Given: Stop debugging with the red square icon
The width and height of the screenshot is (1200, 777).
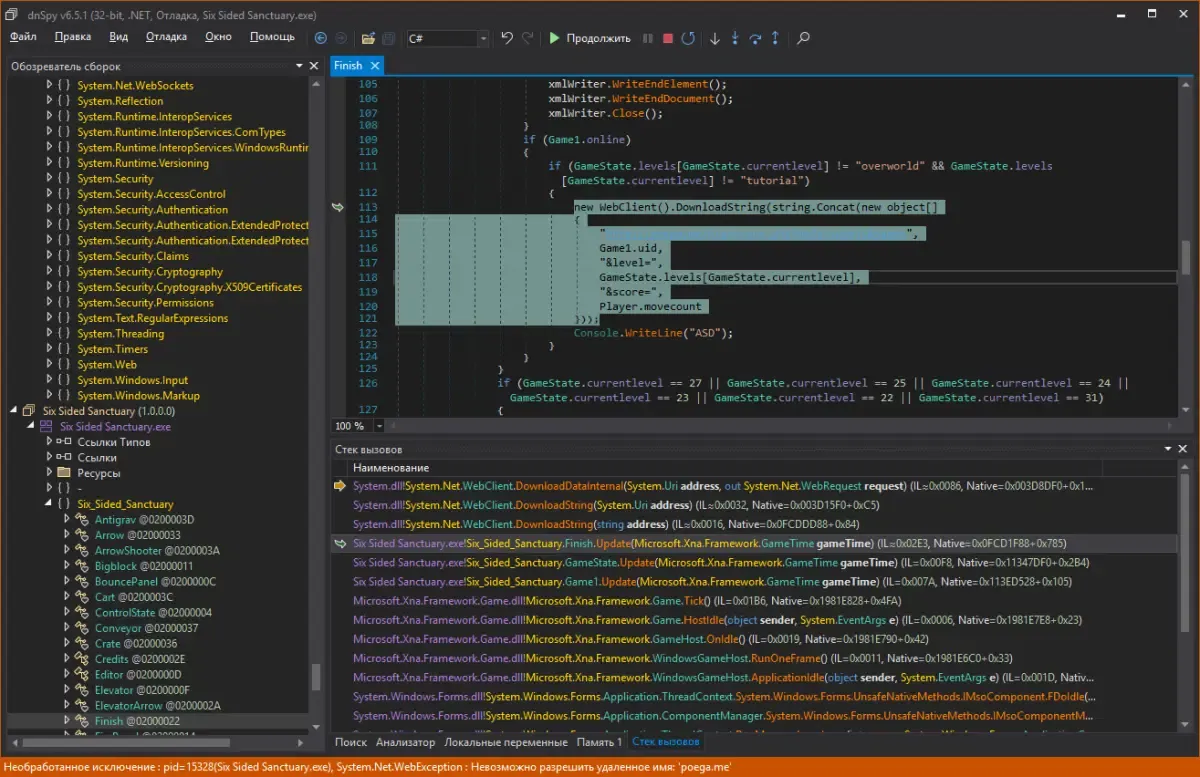Looking at the screenshot, I should pos(668,38).
